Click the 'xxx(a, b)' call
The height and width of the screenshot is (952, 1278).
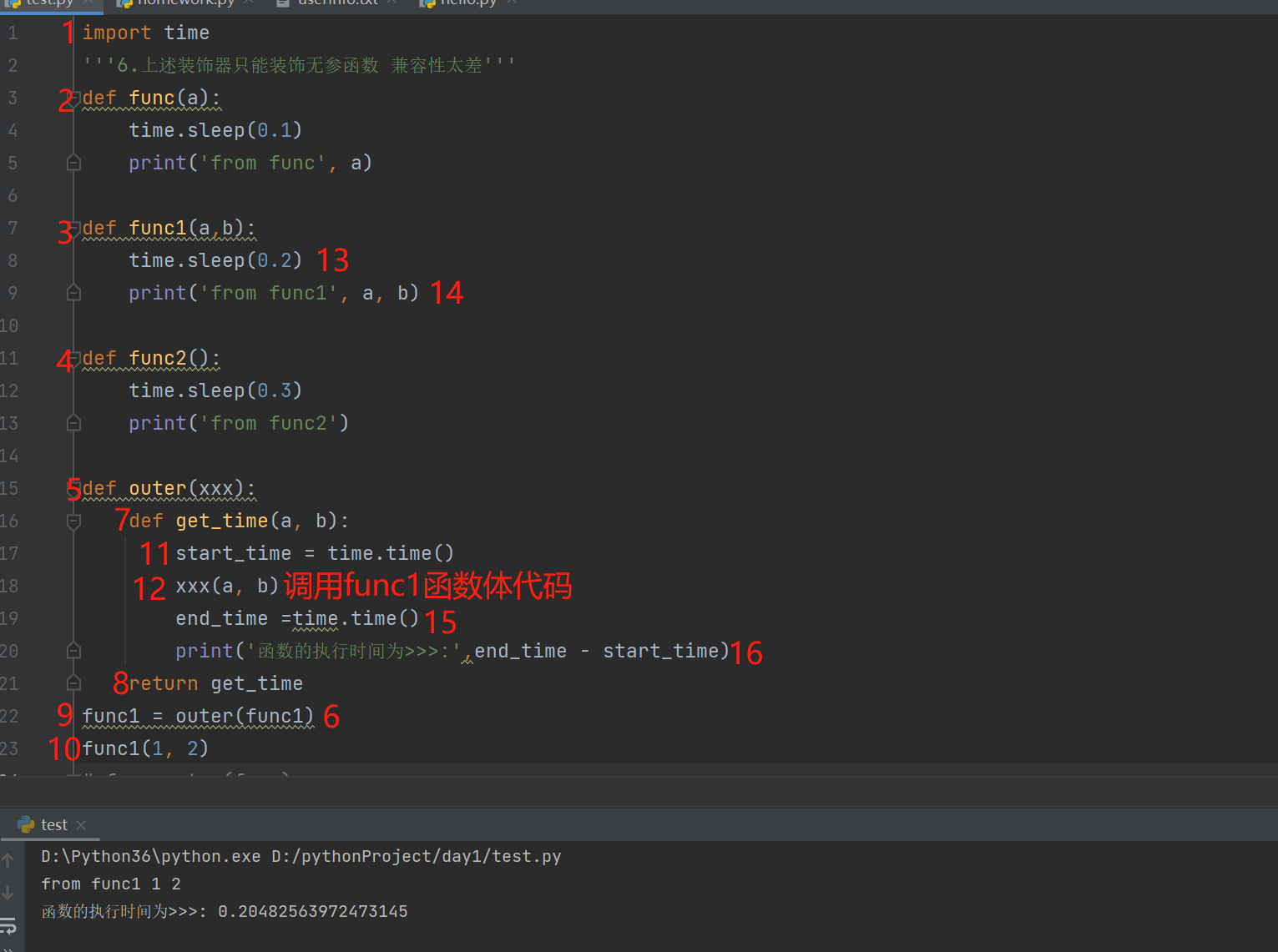227,586
